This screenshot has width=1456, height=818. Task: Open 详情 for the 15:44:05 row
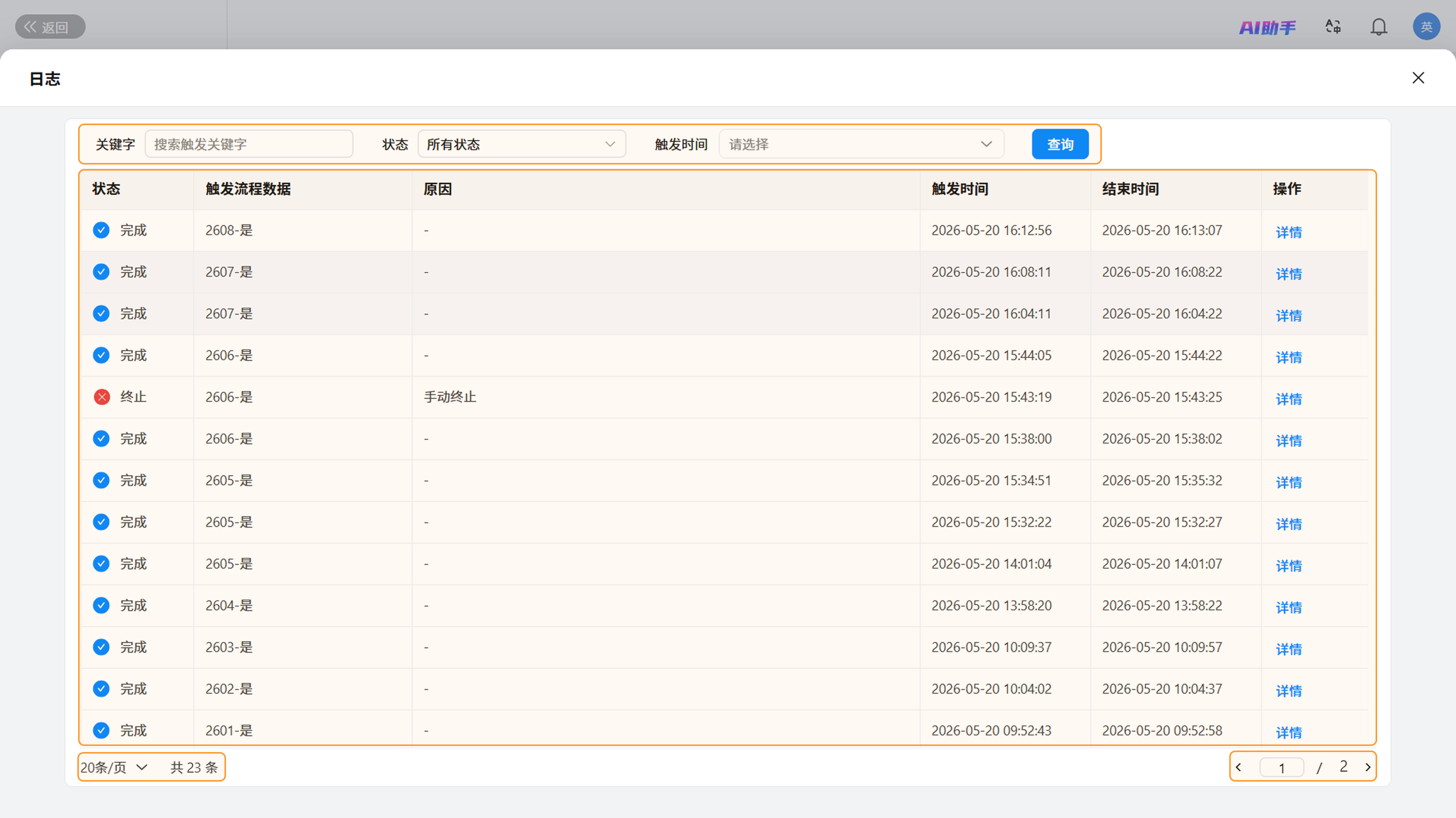(x=1289, y=357)
